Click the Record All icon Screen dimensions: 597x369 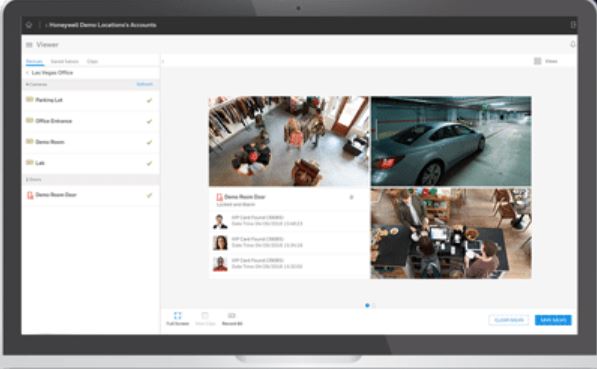coord(232,316)
